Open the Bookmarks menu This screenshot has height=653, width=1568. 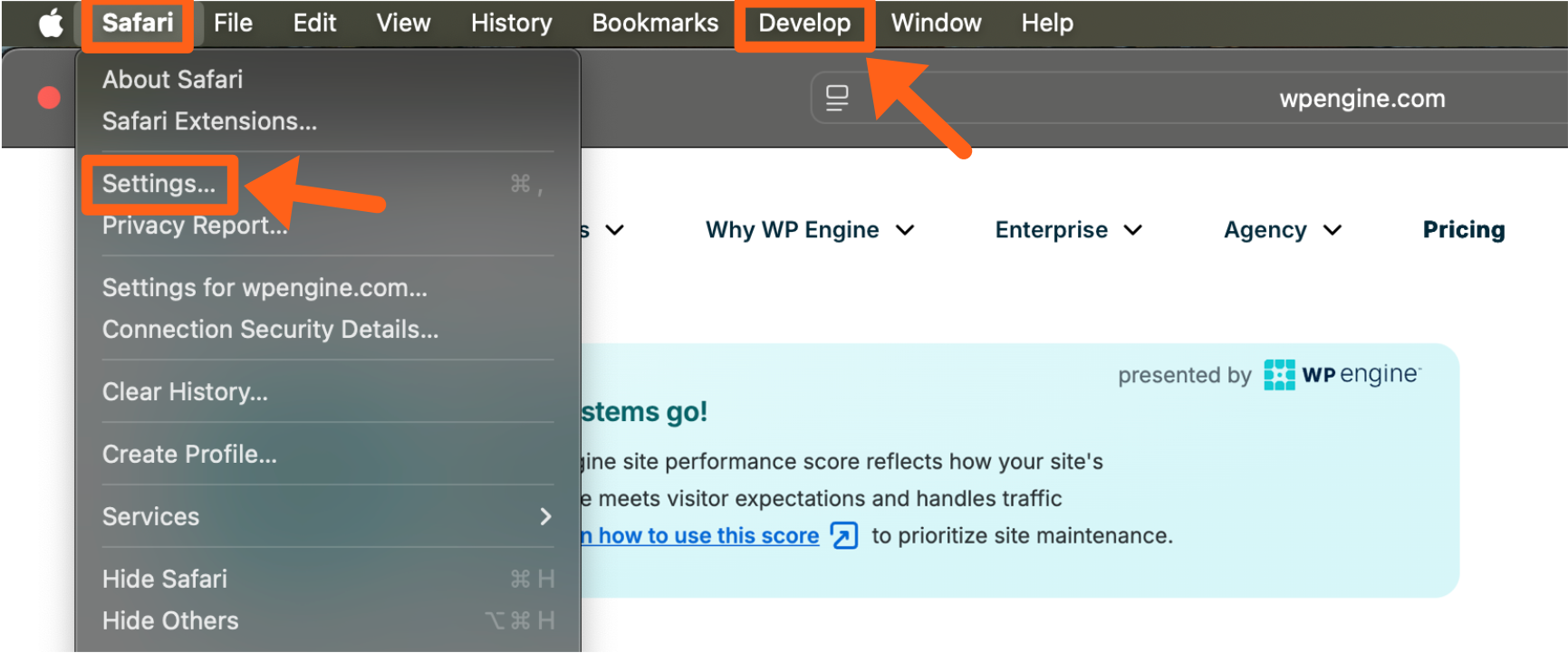(654, 23)
